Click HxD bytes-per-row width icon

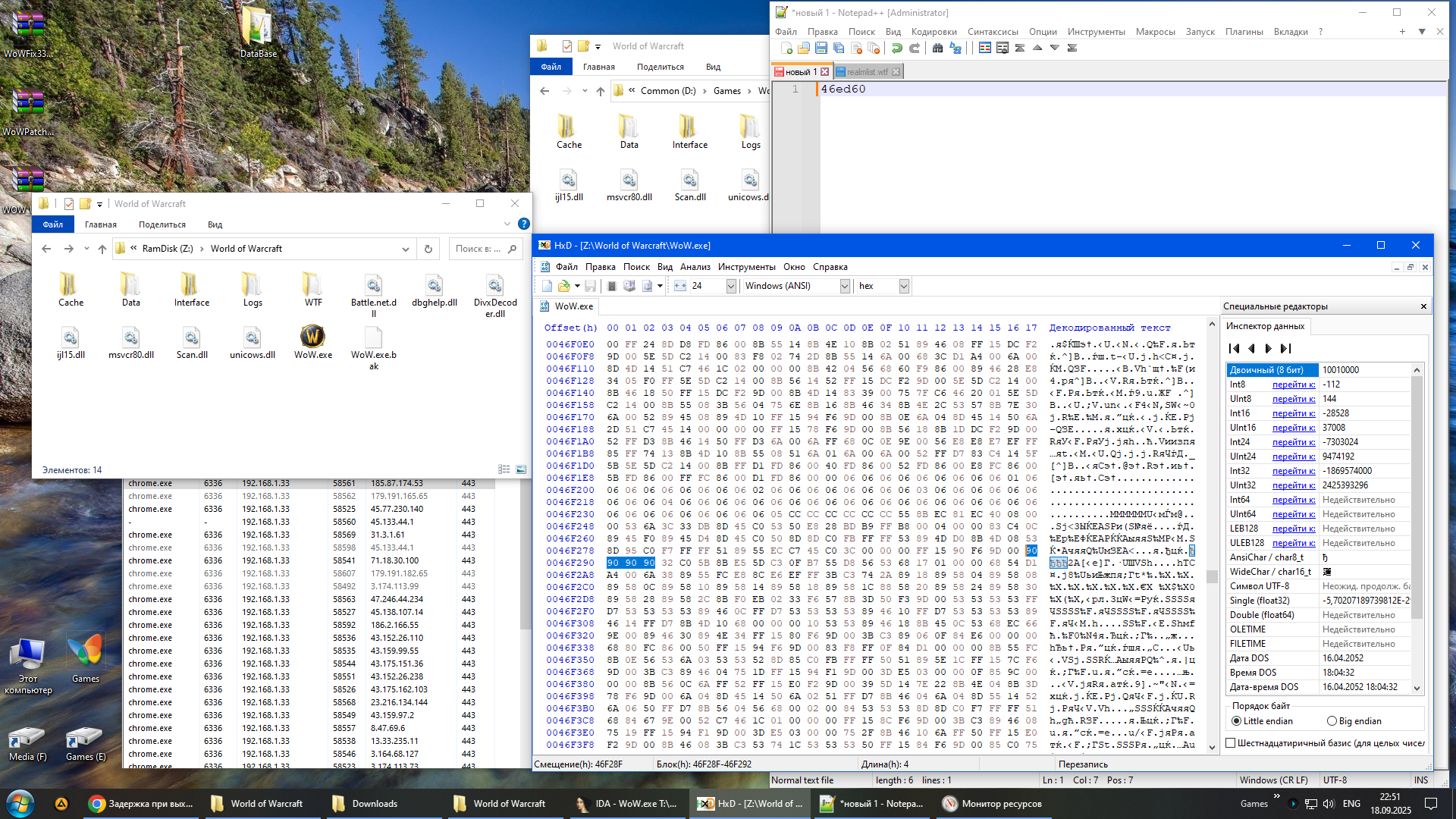[679, 286]
